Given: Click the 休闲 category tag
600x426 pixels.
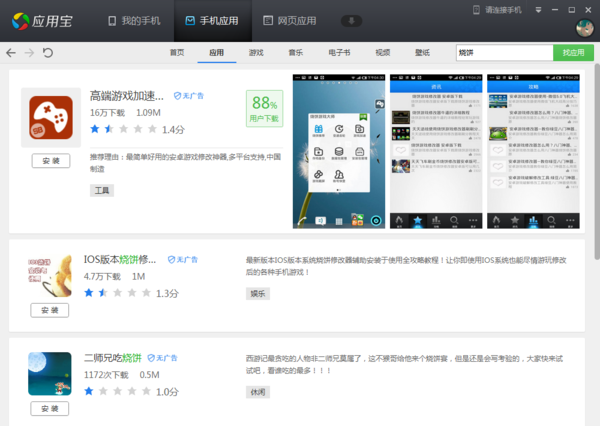Looking at the screenshot, I should (258, 392).
